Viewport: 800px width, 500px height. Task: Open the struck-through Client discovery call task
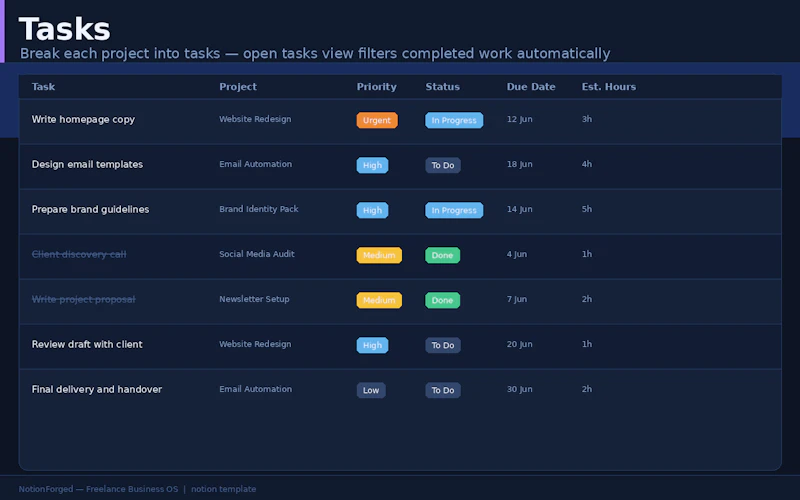click(79, 254)
